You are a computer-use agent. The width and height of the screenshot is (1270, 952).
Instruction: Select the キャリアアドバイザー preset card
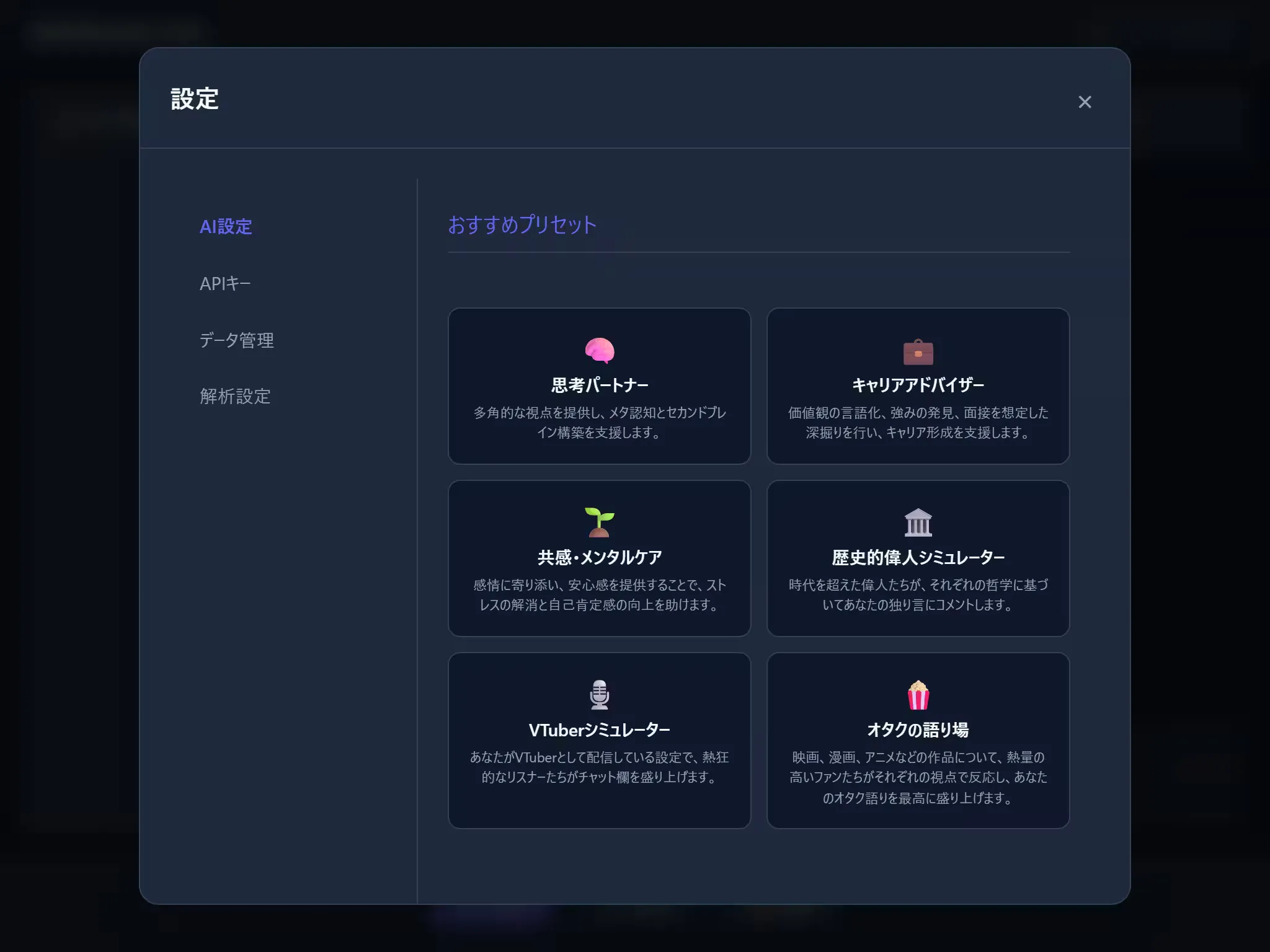click(918, 386)
